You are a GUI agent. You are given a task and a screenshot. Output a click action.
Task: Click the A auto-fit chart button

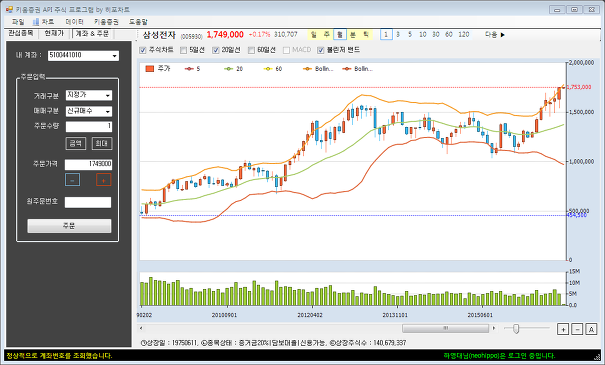pyautogui.click(x=591, y=329)
